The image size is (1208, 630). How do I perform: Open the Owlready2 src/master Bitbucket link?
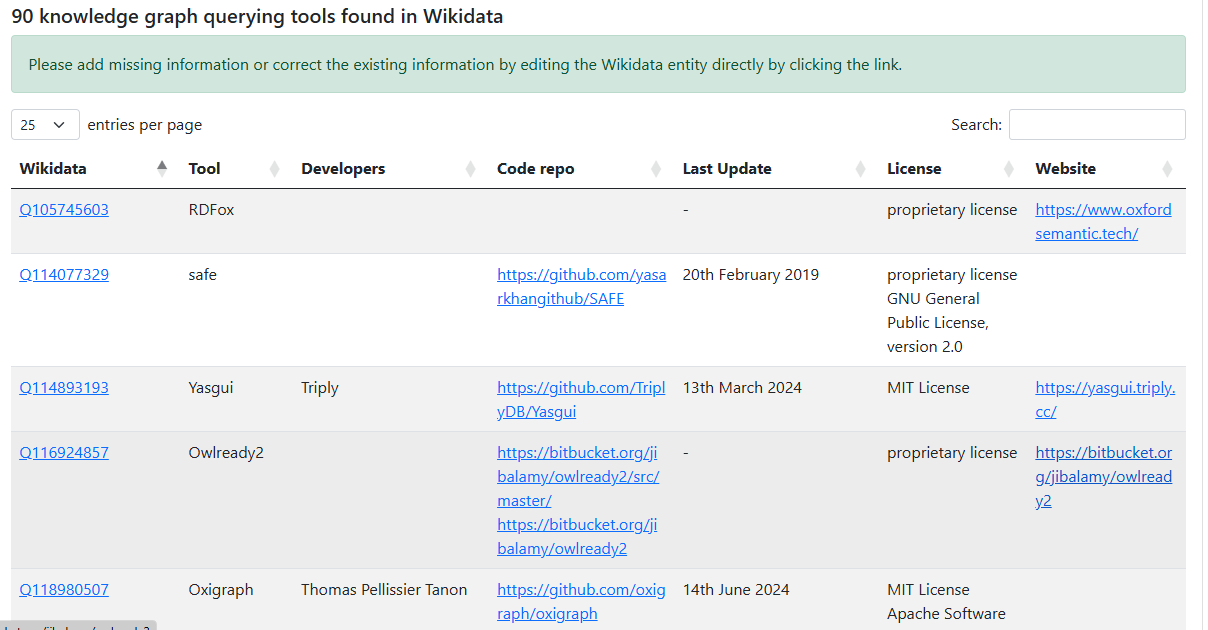pyautogui.click(x=578, y=477)
